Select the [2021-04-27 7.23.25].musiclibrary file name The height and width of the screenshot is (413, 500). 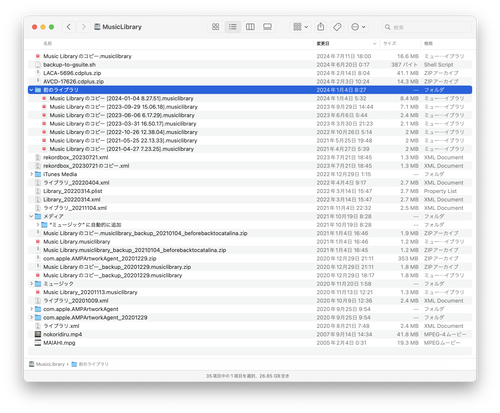coord(122,149)
